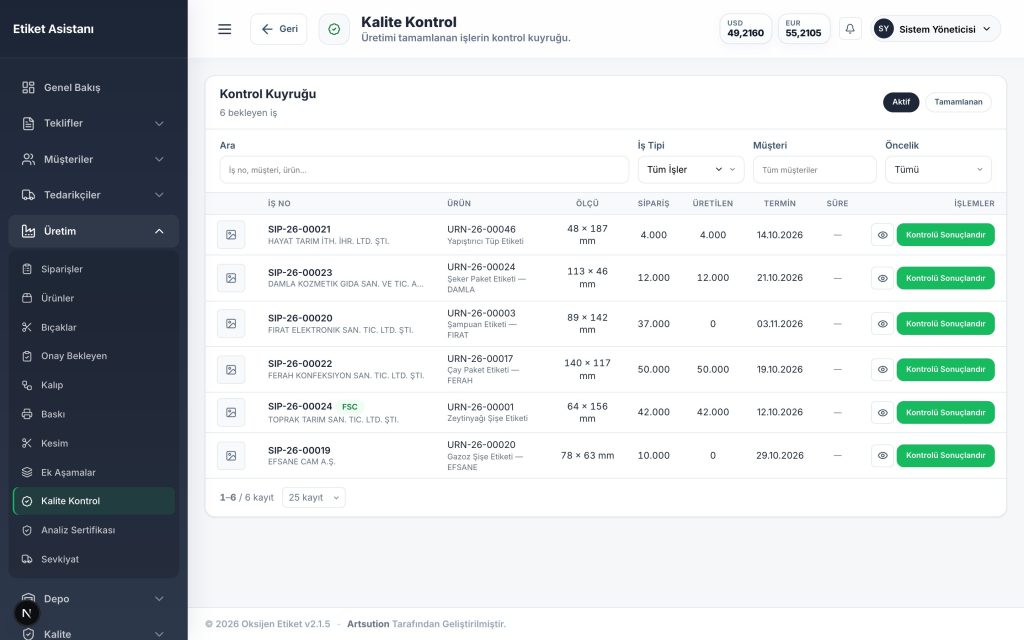This screenshot has height=640, width=1024.
Task: Open the hamburger menu icon
Action: tap(225, 29)
